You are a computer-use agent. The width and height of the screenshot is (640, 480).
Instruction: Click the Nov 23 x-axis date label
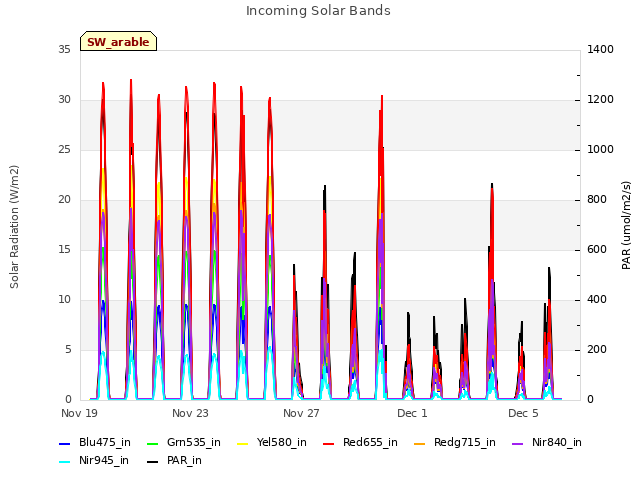coord(190,413)
